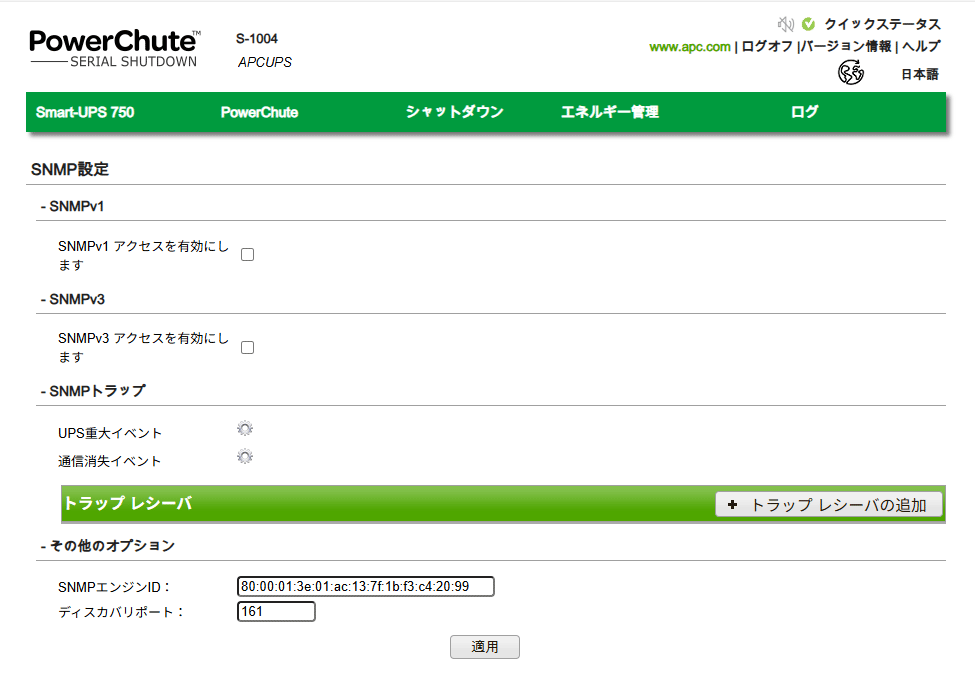The width and height of the screenshot is (975, 683).
Task: Click the SNMPv3 アクセスを有効にします label
Action: pyautogui.click(x=143, y=348)
